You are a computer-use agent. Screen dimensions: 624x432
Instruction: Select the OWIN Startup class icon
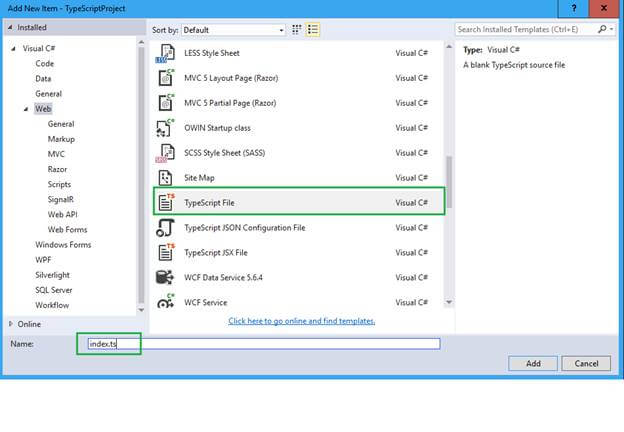pos(165,128)
